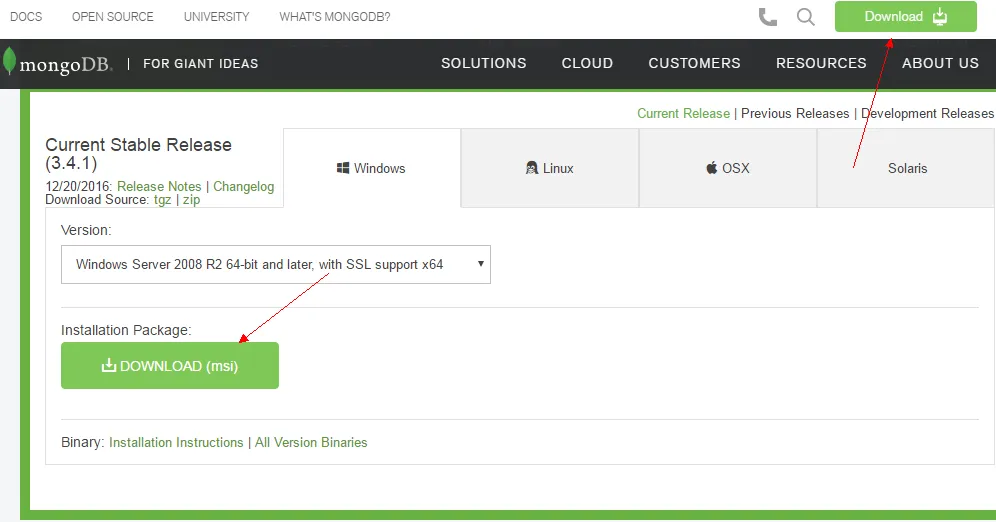Open the RESOURCES navigation menu
Image resolution: width=996 pixels, height=522 pixels.
pos(821,63)
